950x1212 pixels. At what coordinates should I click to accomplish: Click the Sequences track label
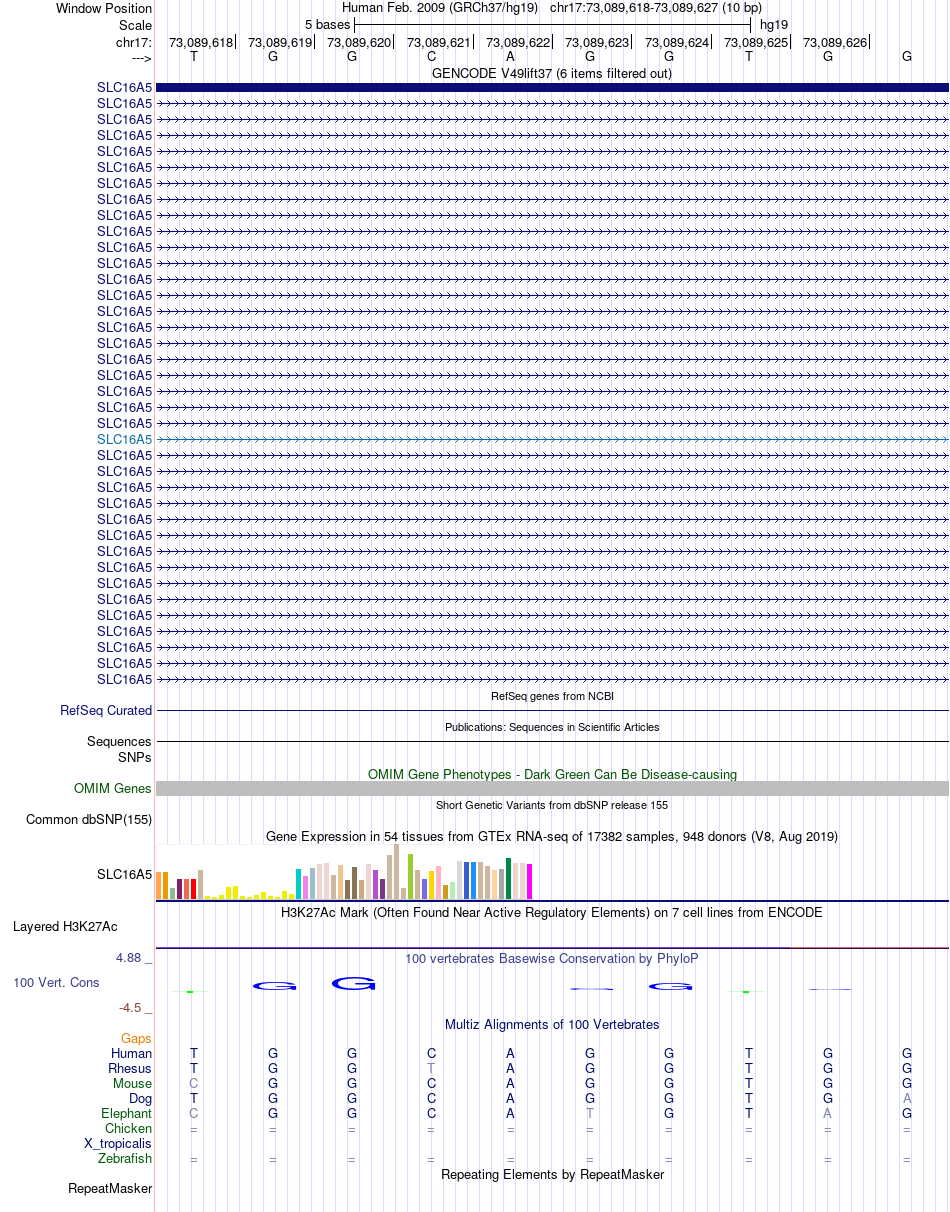click(x=119, y=742)
